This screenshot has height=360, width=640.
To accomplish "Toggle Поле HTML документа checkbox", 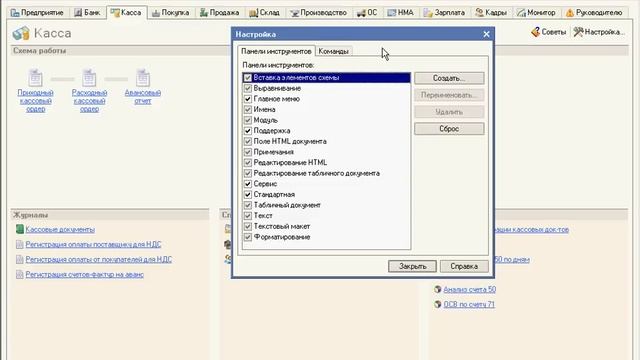I will tap(248, 141).
